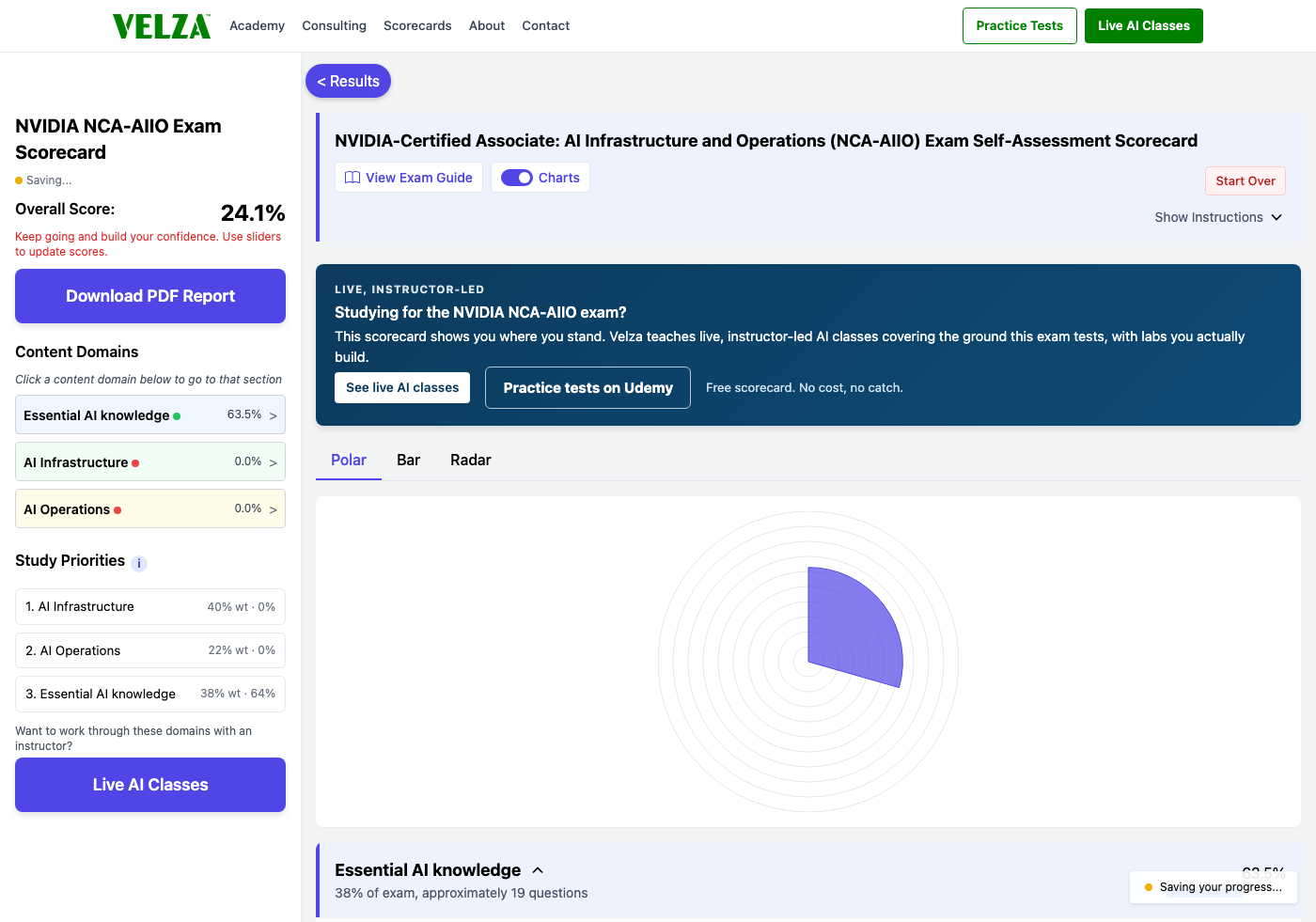
Task: Click See live AI classes button
Action: point(402,387)
